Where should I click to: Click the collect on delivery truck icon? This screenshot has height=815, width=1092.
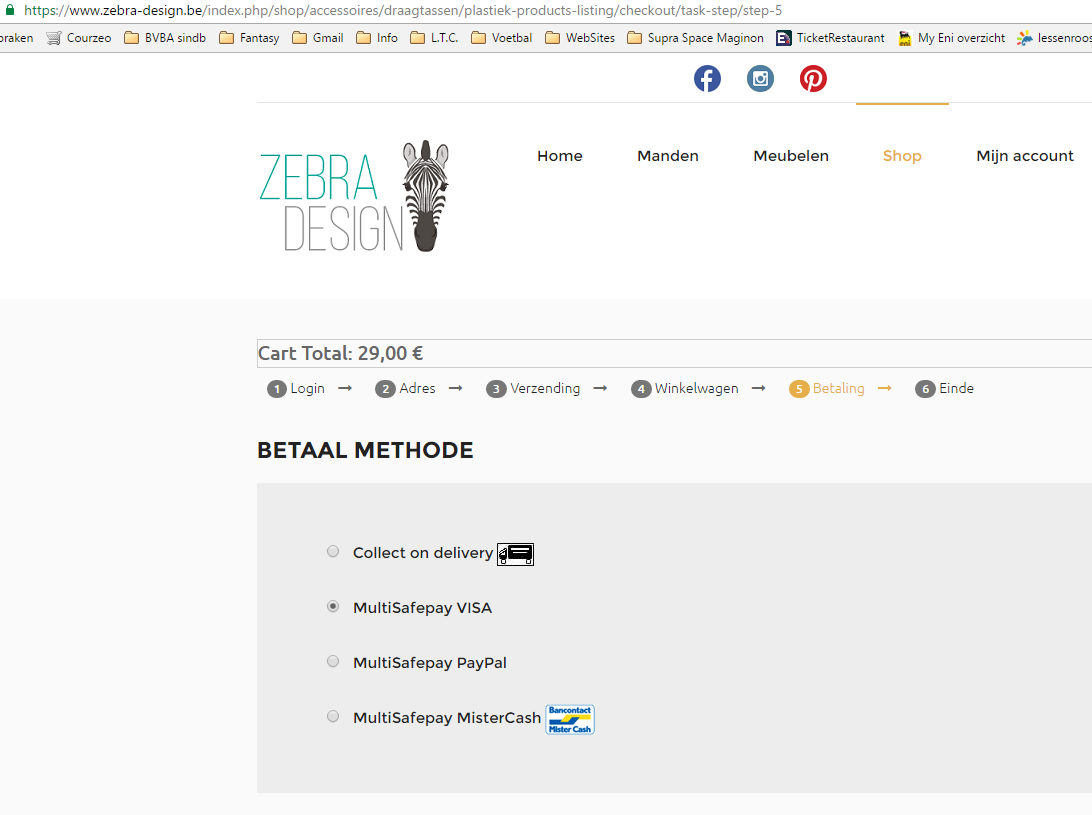click(x=515, y=554)
